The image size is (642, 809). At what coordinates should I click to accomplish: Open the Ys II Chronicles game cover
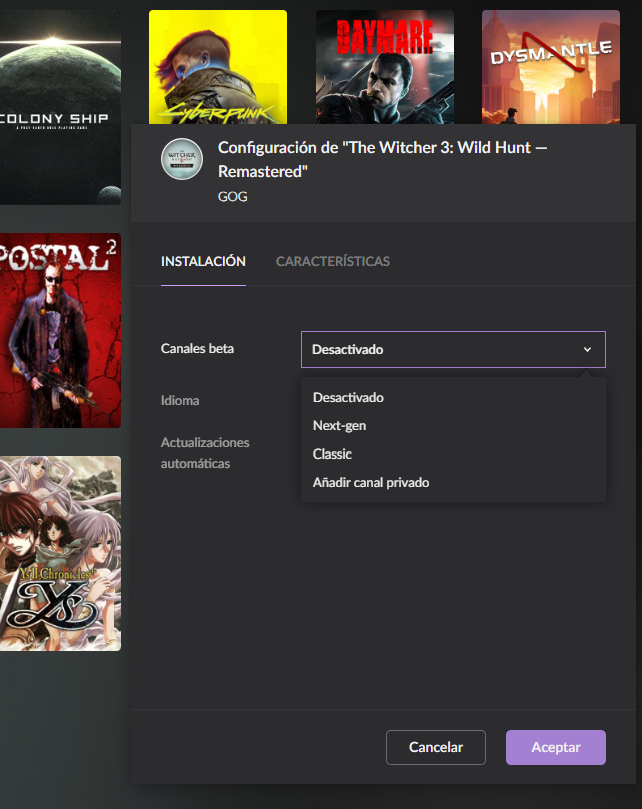click(60, 553)
